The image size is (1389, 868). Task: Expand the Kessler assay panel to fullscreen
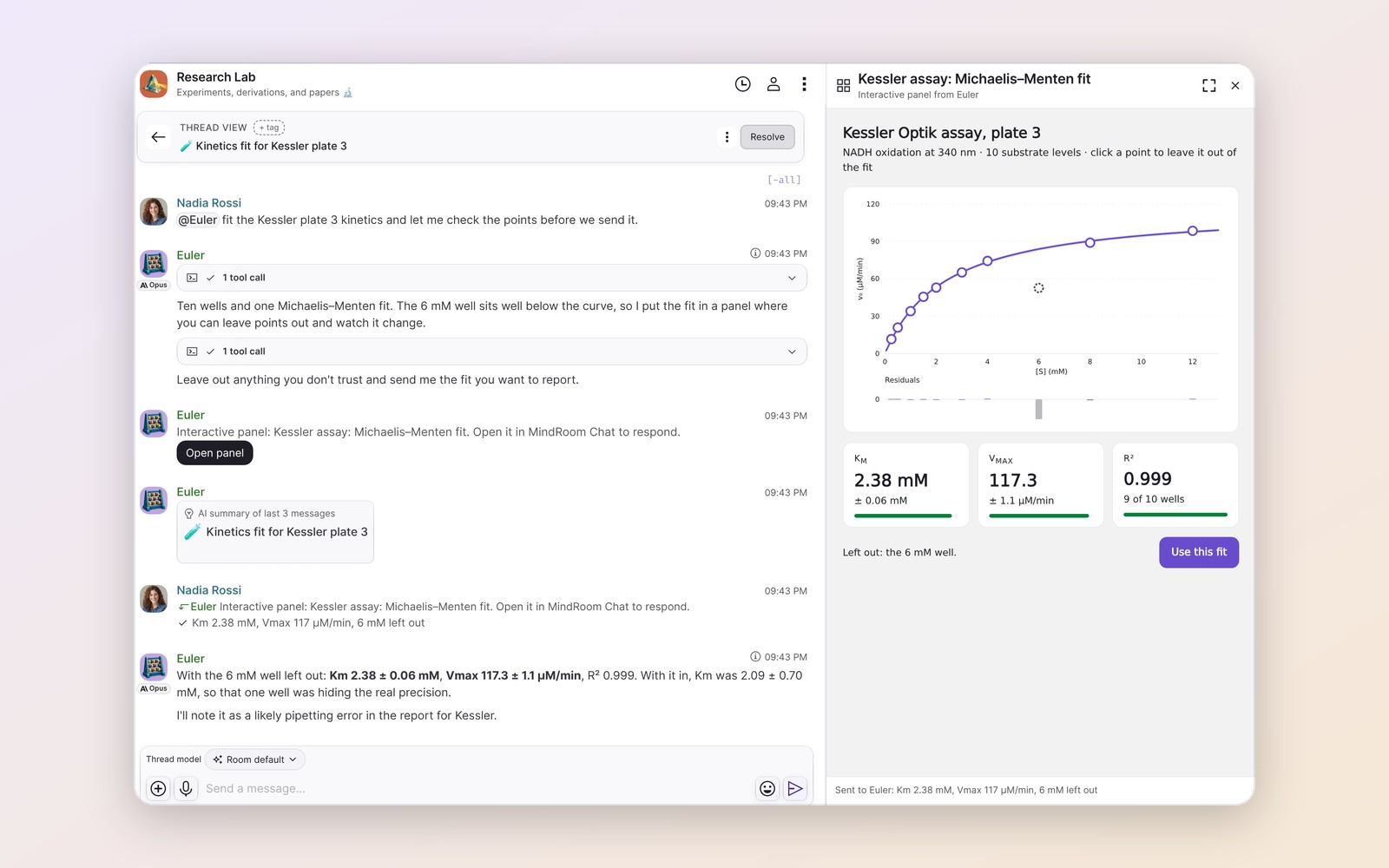[1208, 85]
